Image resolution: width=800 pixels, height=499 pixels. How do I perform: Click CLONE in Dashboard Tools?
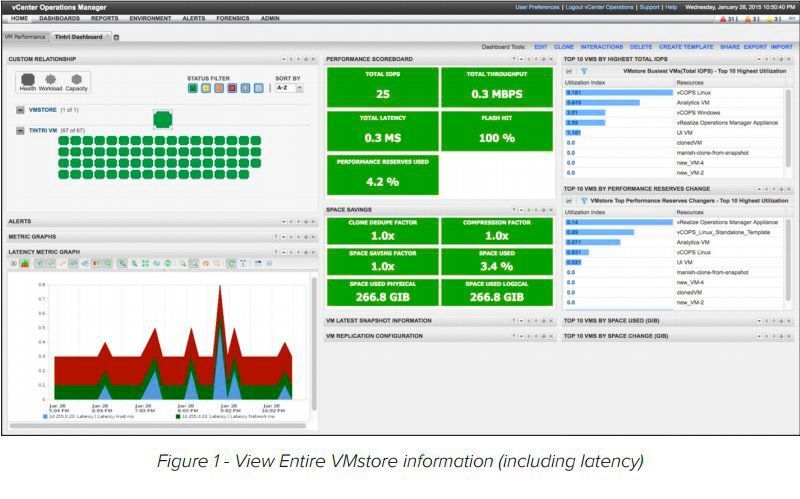pos(564,47)
